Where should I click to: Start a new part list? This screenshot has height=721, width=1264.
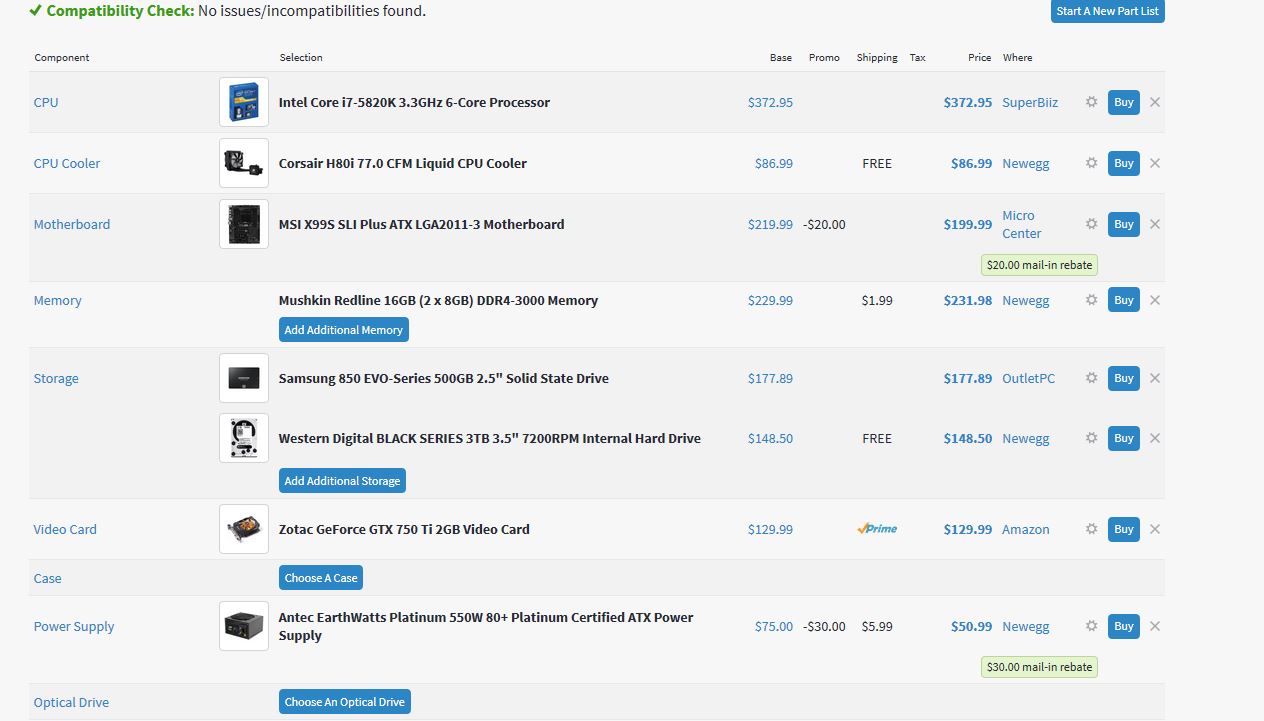[1108, 11]
